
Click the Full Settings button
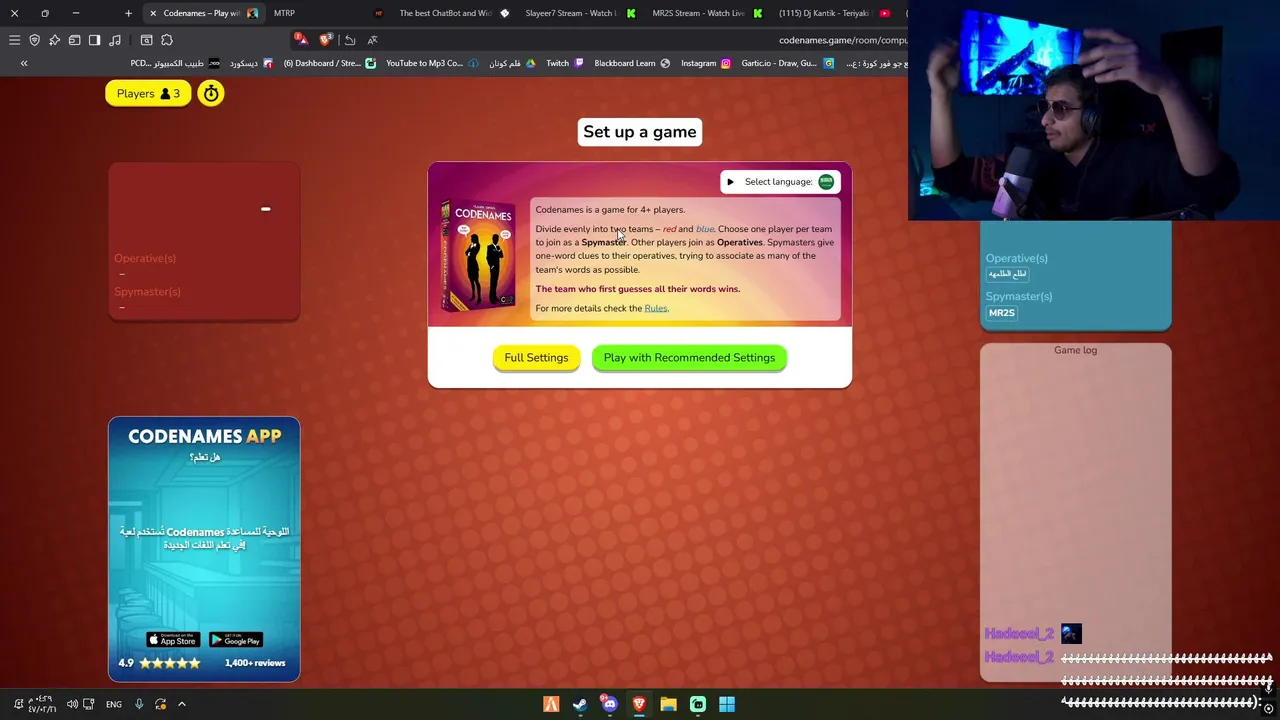point(536,358)
